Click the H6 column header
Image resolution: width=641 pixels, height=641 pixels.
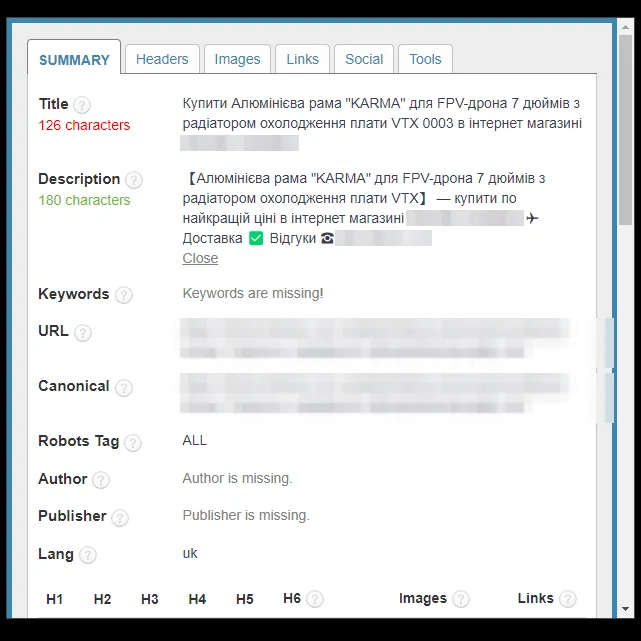tap(292, 598)
